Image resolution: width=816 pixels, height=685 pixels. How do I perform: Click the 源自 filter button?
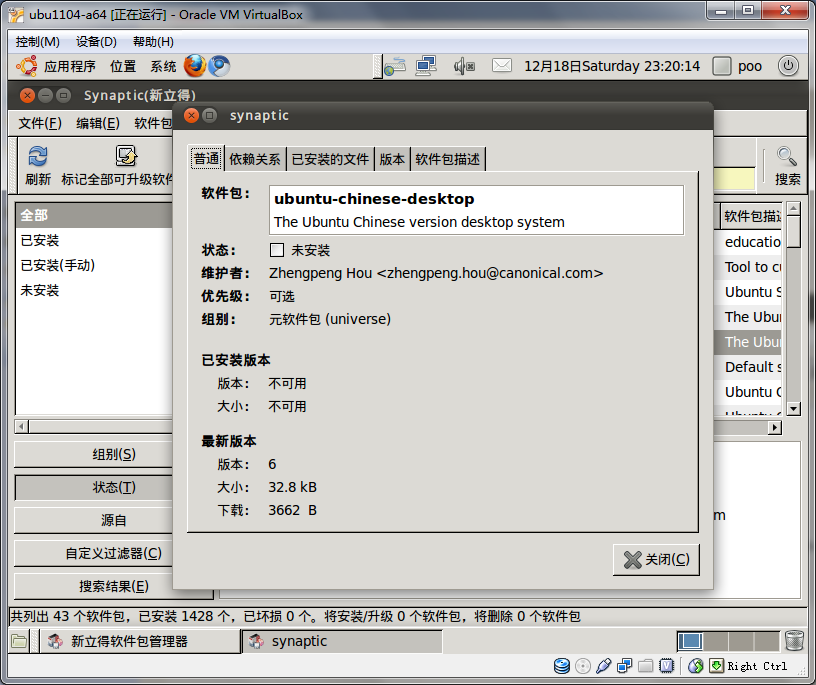[114, 520]
